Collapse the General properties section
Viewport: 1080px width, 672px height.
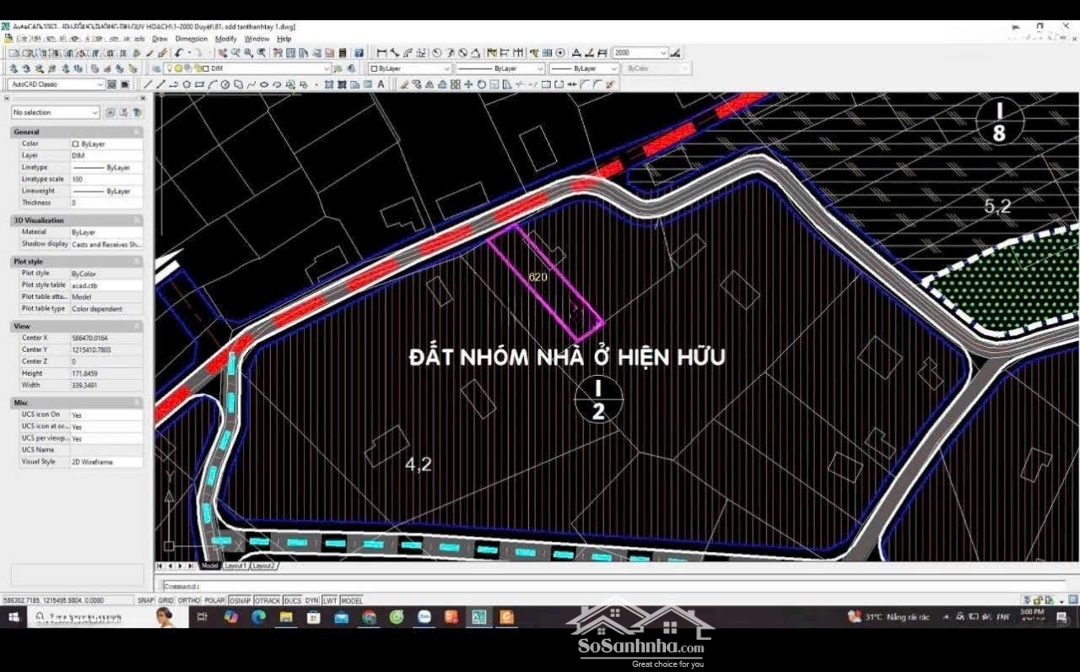137,132
